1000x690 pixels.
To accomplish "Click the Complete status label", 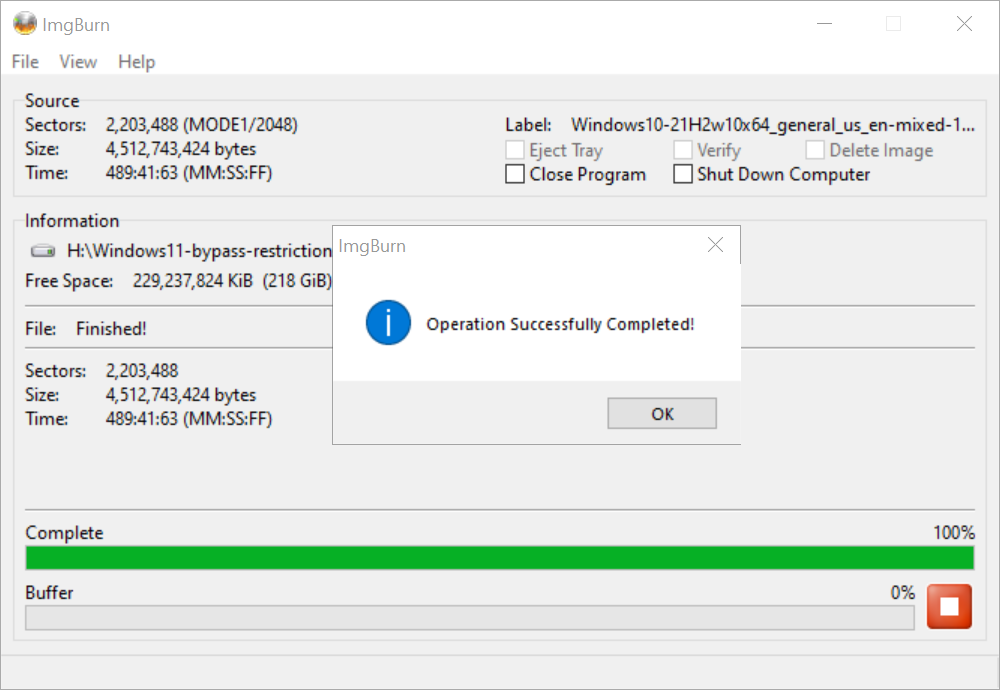I will pos(64,532).
